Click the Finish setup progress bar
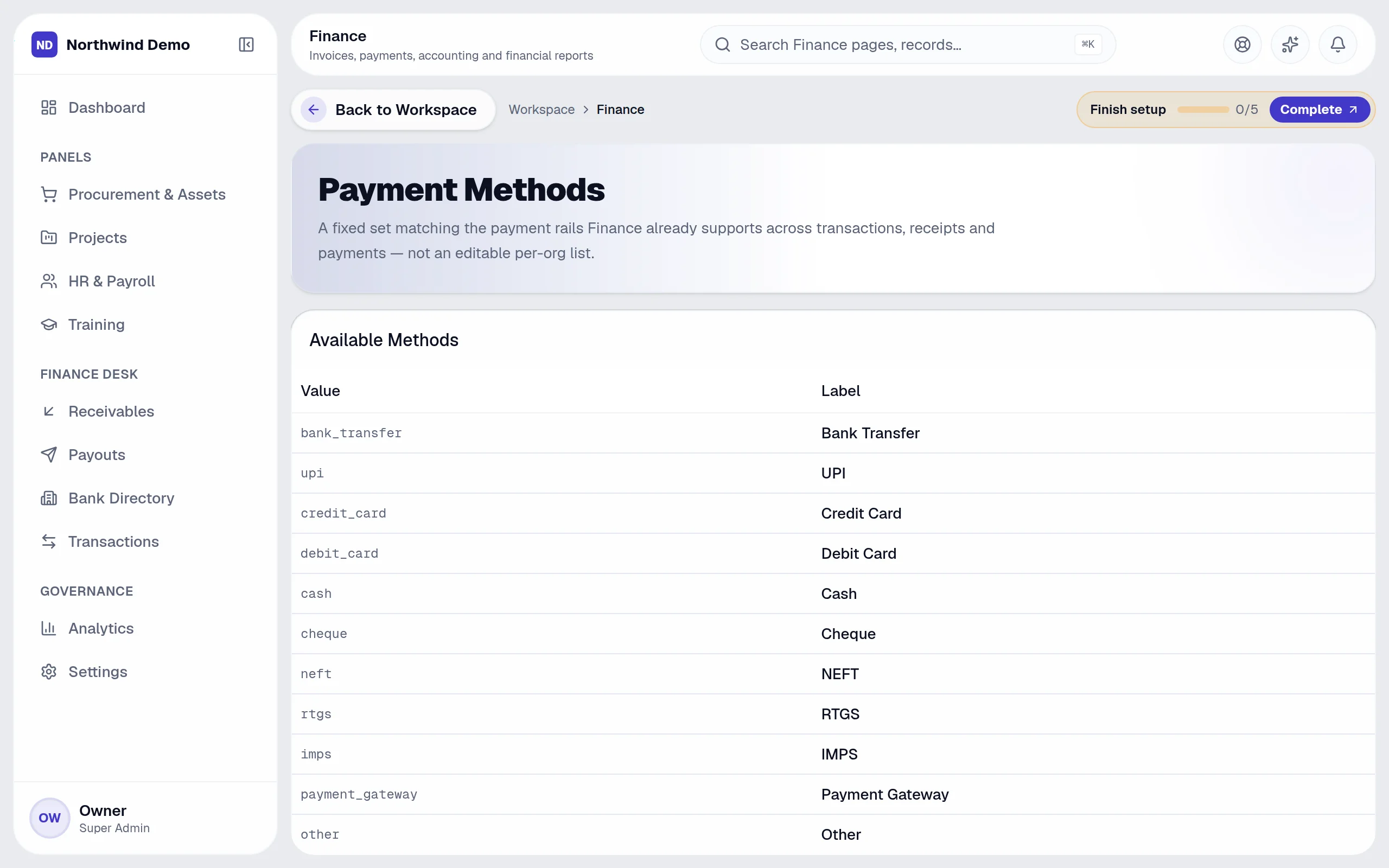This screenshot has height=868, width=1389. pyautogui.click(x=1202, y=110)
